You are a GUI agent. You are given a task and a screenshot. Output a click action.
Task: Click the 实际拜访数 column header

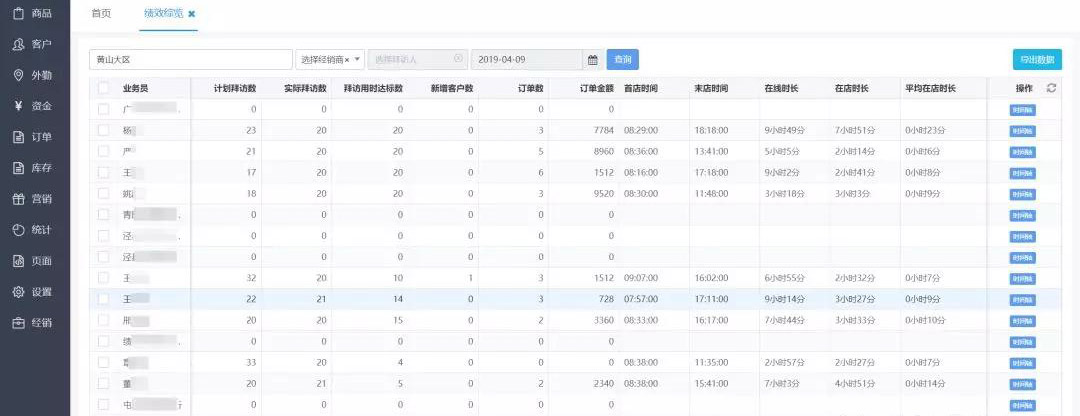pyautogui.click(x=305, y=89)
